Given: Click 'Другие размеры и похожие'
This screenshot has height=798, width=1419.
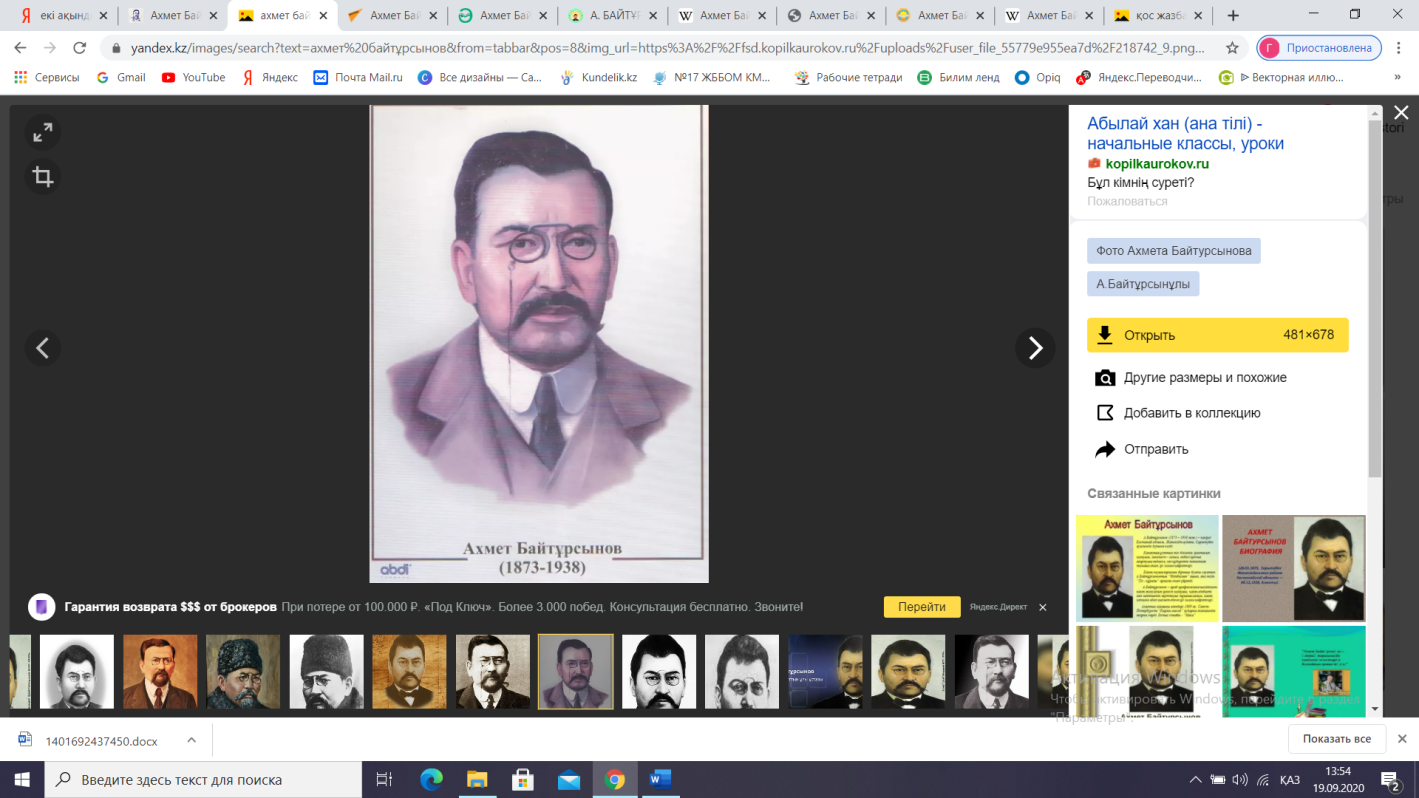Looking at the screenshot, I should tap(1191, 377).
